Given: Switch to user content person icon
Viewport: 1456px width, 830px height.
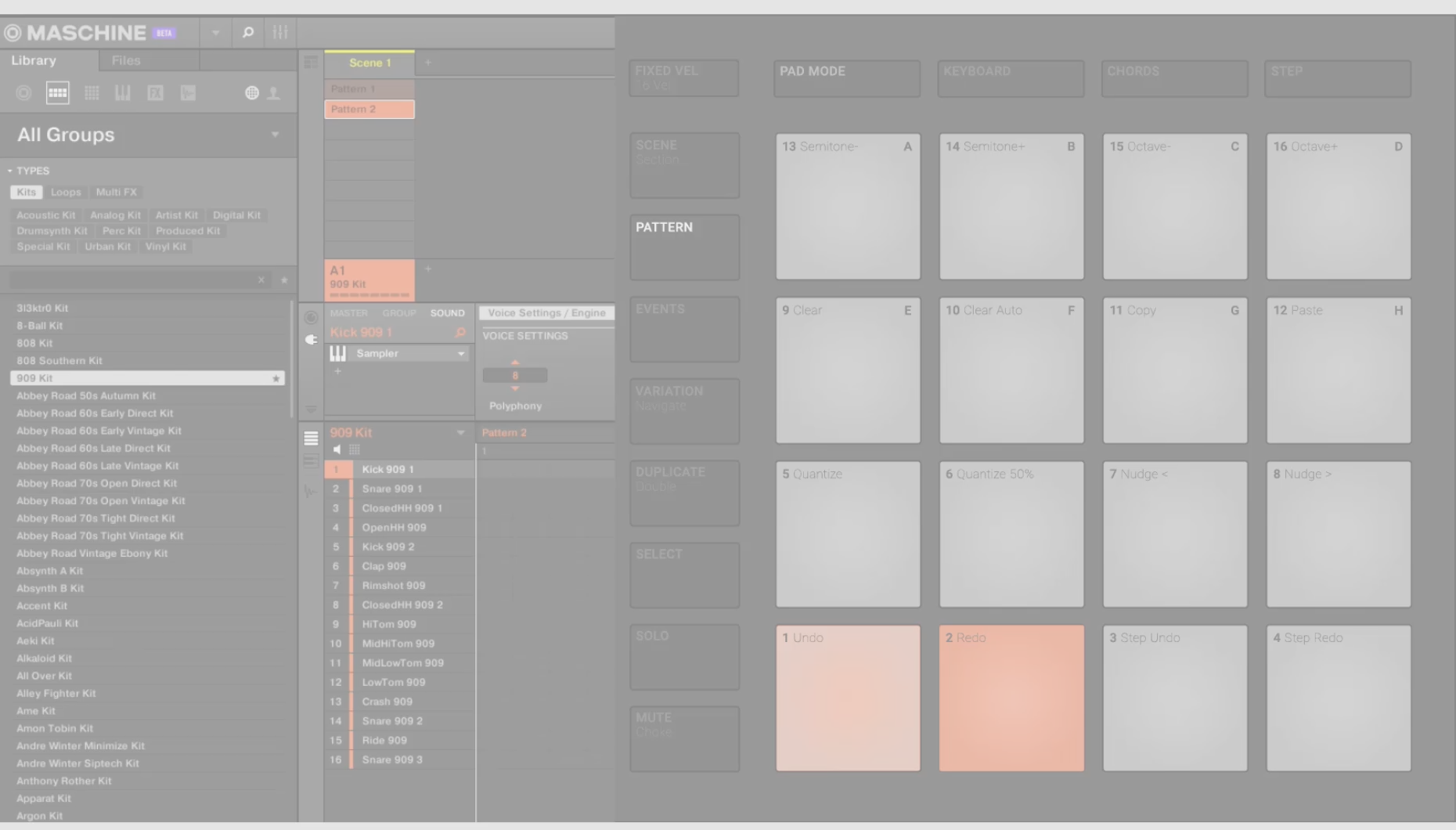Looking at the screenshot, I should point(274,93).
